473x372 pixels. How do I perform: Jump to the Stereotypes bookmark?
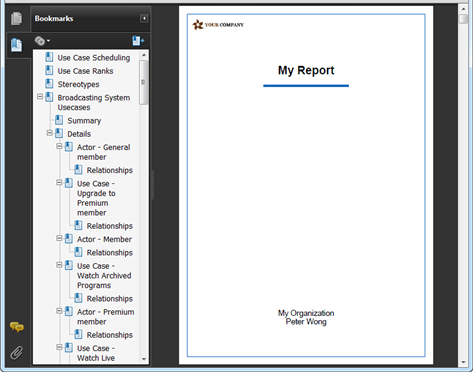pos(78,84)
